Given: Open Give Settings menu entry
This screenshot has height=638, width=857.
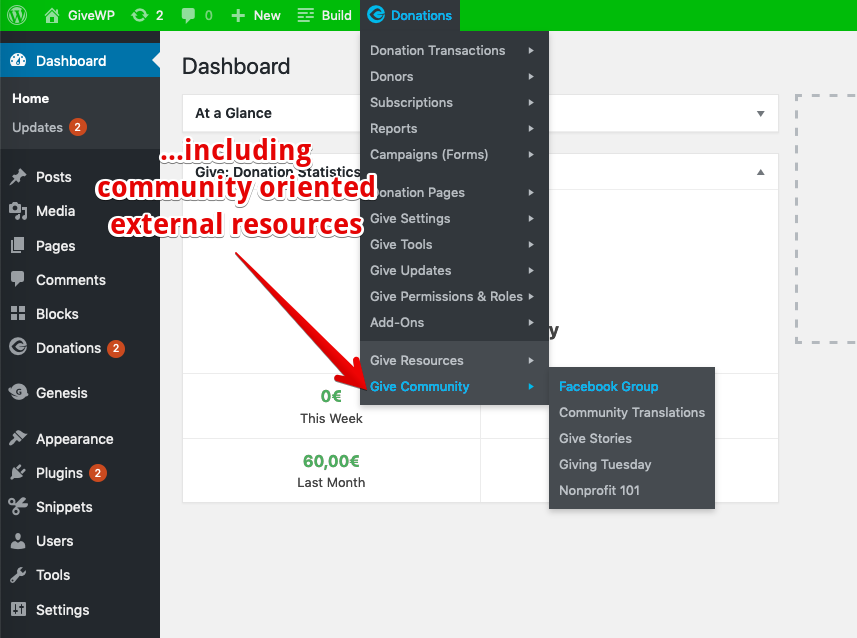Looking at the screenshot, I should point(454,218).
